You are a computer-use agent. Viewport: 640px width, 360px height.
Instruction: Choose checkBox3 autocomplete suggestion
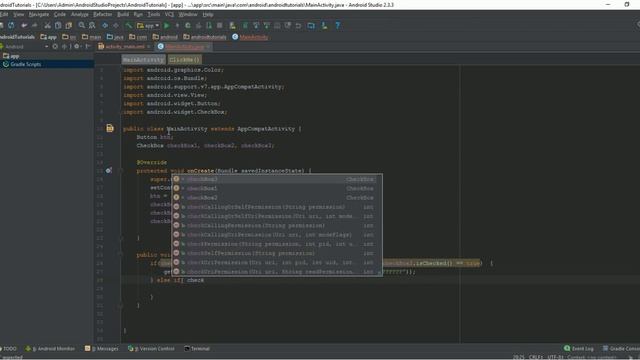click(277, 179)
